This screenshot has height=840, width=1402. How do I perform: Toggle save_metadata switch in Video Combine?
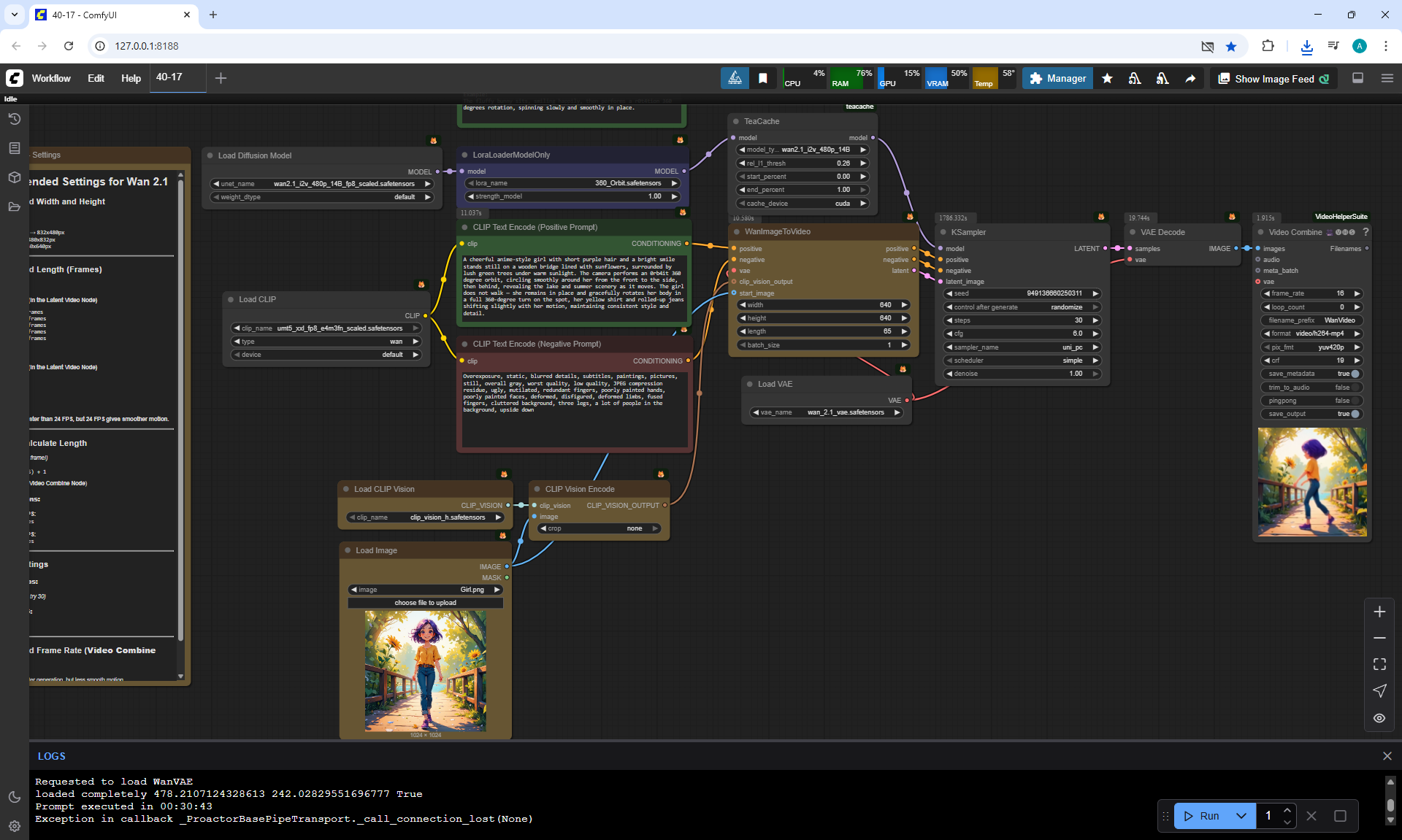click(1355, 374)
